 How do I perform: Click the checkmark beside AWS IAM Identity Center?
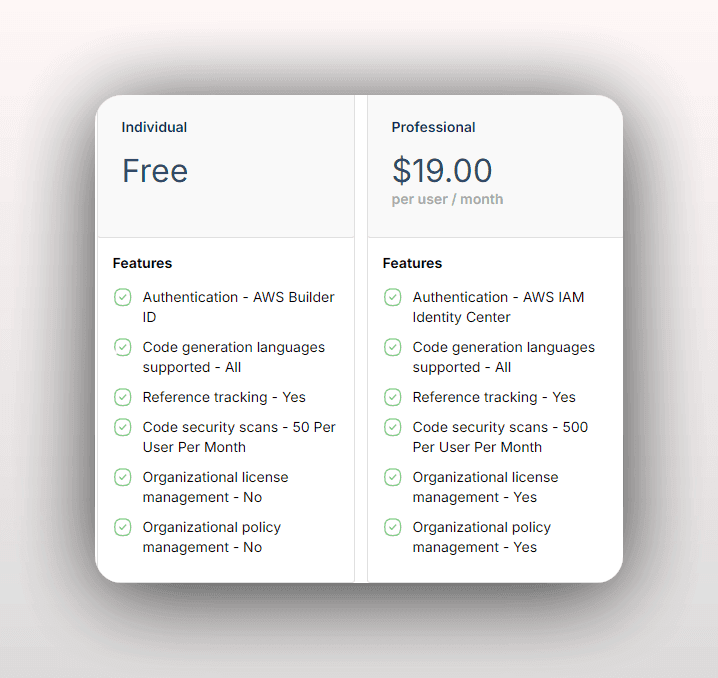393,297
